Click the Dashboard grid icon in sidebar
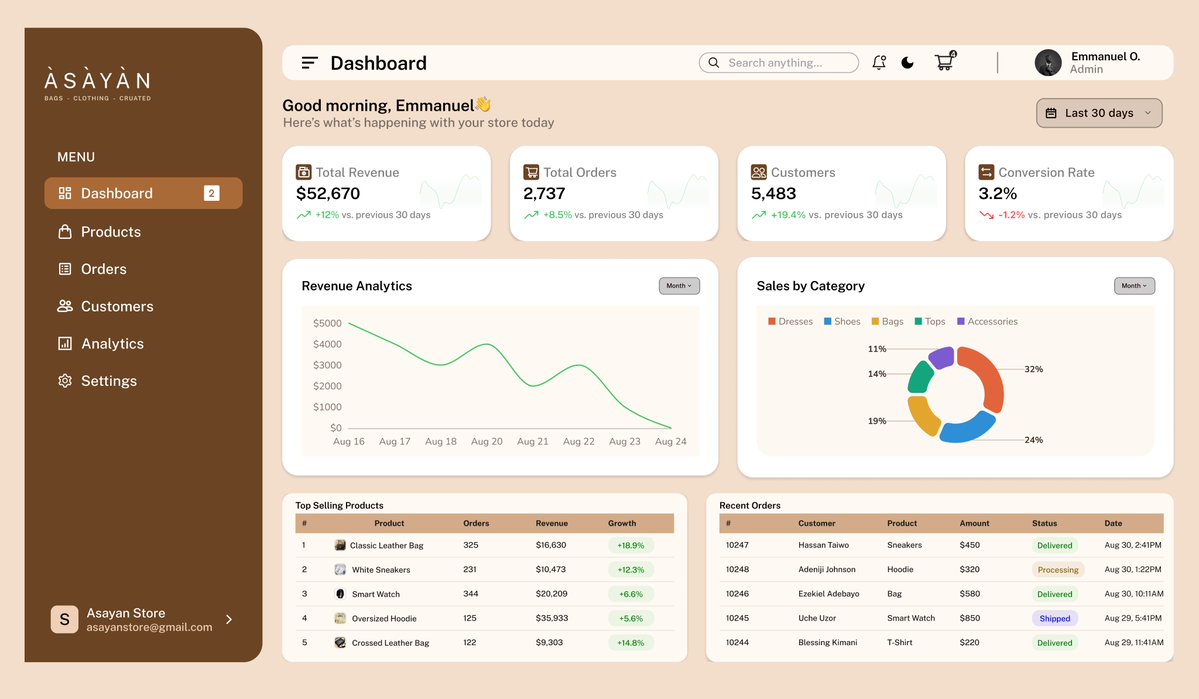The width and height of the screenshot is (1199, 699). [x=65, y=193]
